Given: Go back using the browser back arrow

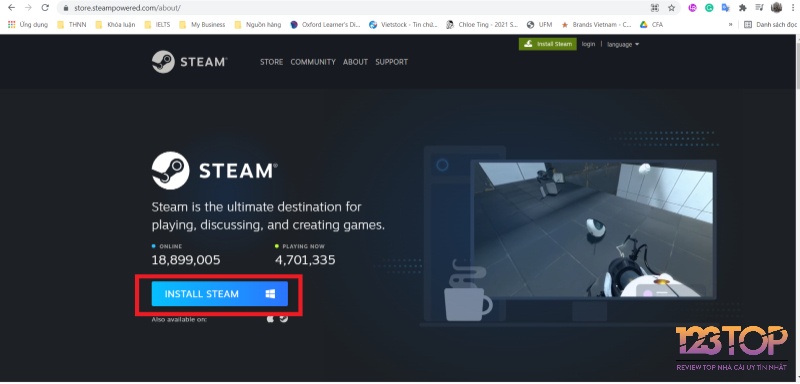Looking at the screenshot, I should pyautogui.click(x=11, y=8).
